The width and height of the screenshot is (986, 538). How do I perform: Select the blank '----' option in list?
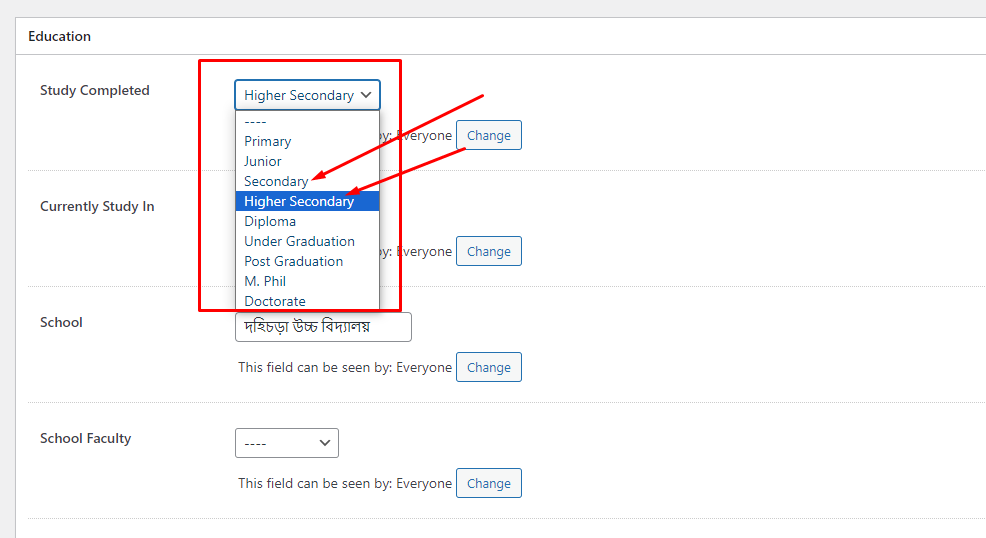(x=256, y=121)
